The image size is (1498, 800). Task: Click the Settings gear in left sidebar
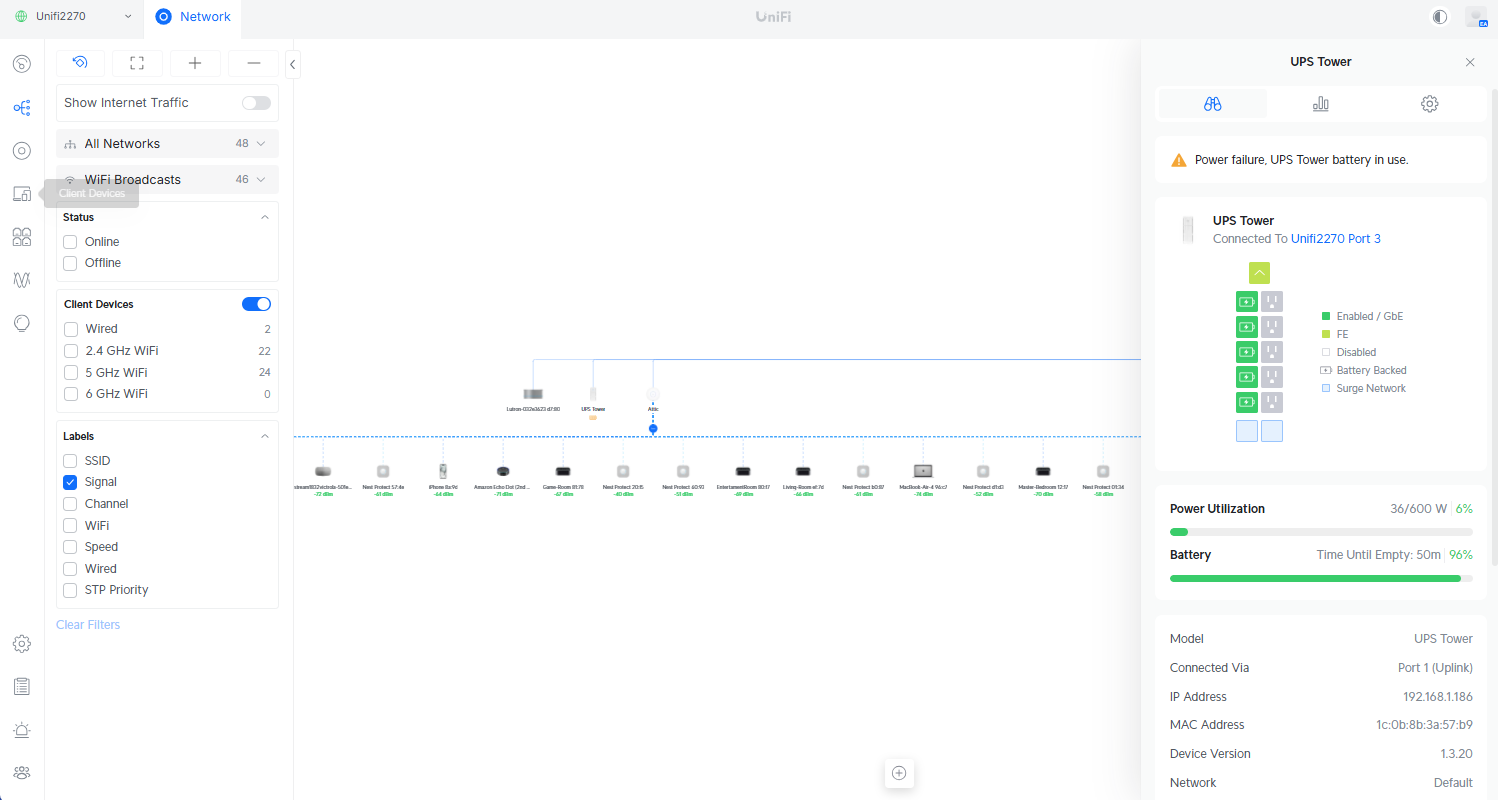[x=22, y=643]
